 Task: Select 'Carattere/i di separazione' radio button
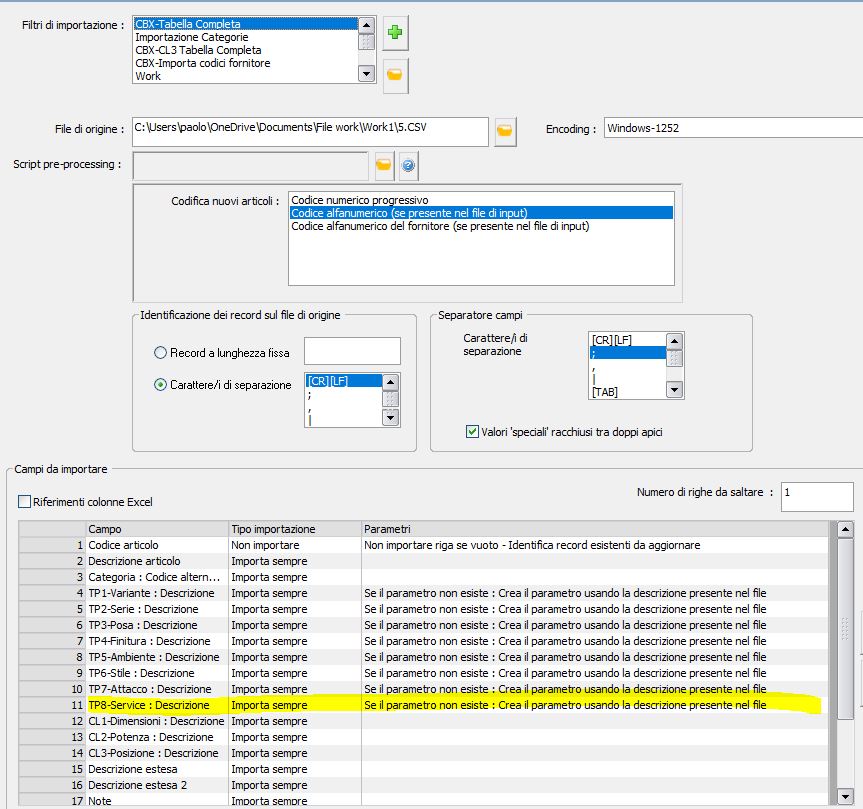click(161, 385)
